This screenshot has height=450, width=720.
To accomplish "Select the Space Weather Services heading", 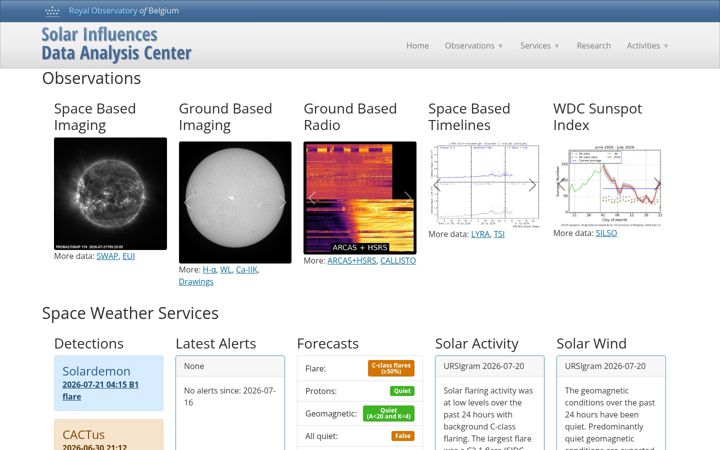I will (x=130, y=313).
